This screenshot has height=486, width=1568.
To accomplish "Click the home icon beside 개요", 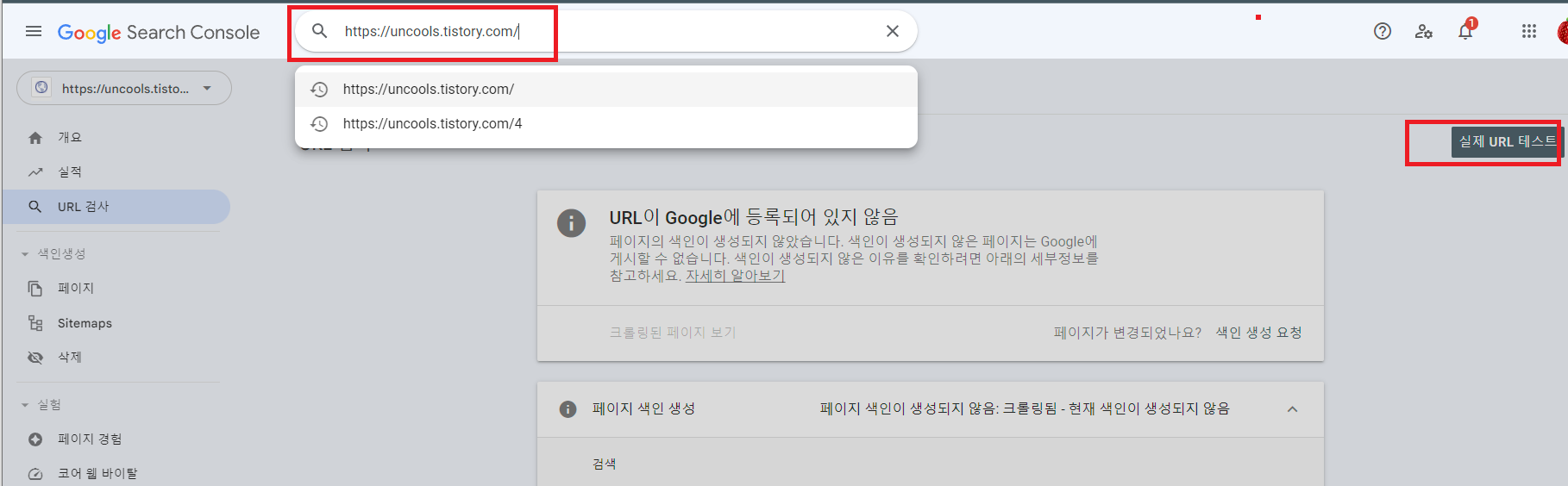I will pyautogui.click(x=35, y=138).
